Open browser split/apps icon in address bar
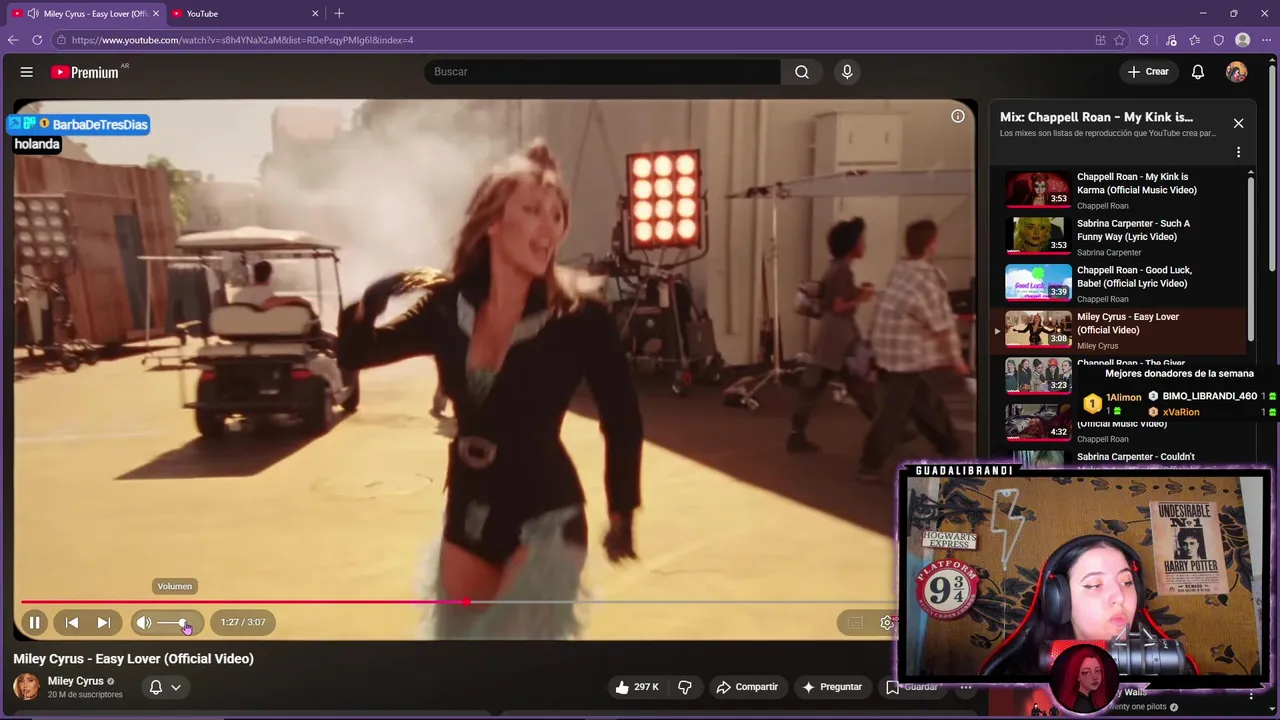The width and height of the screenshot is (1280, 720). (1100, 40)
